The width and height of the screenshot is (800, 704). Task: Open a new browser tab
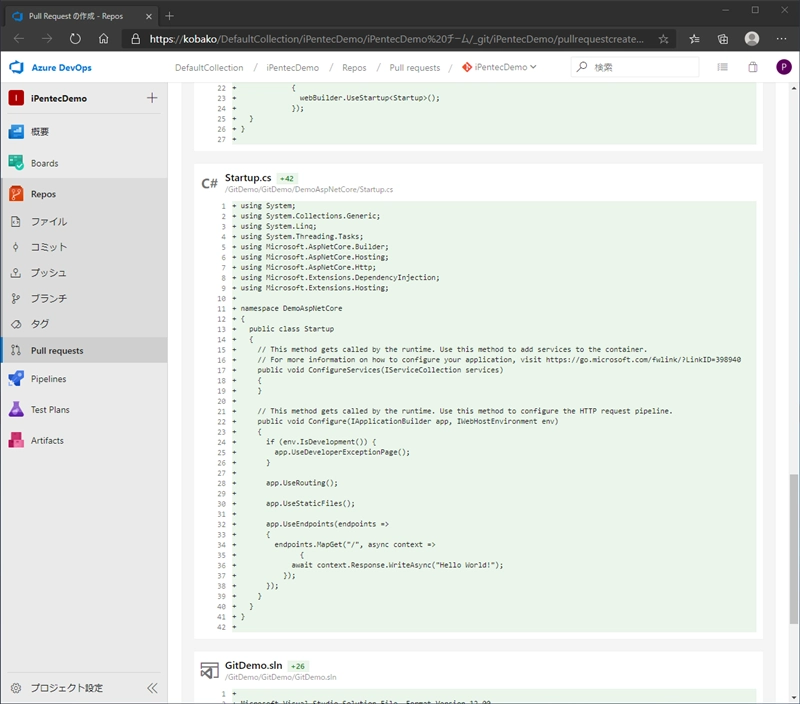pos(169,16)
